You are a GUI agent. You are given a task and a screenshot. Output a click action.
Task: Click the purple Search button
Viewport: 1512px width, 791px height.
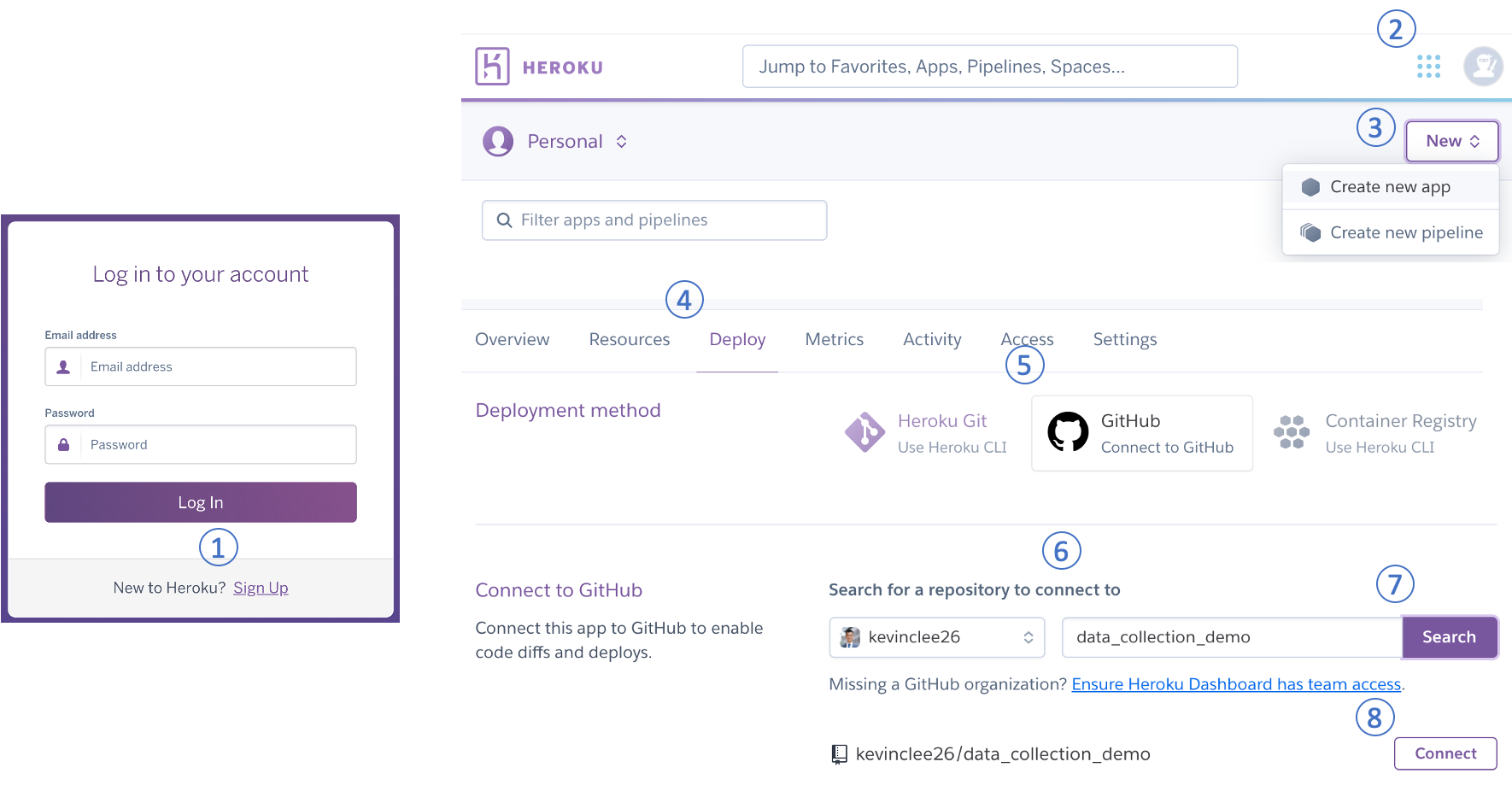tap(1450, 637)
